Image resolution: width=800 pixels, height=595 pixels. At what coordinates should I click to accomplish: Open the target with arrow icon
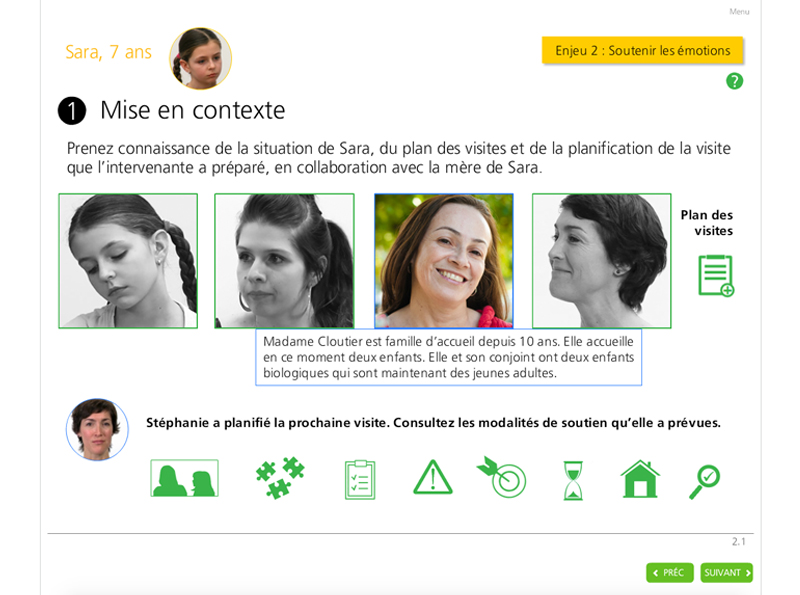(502, 477)
